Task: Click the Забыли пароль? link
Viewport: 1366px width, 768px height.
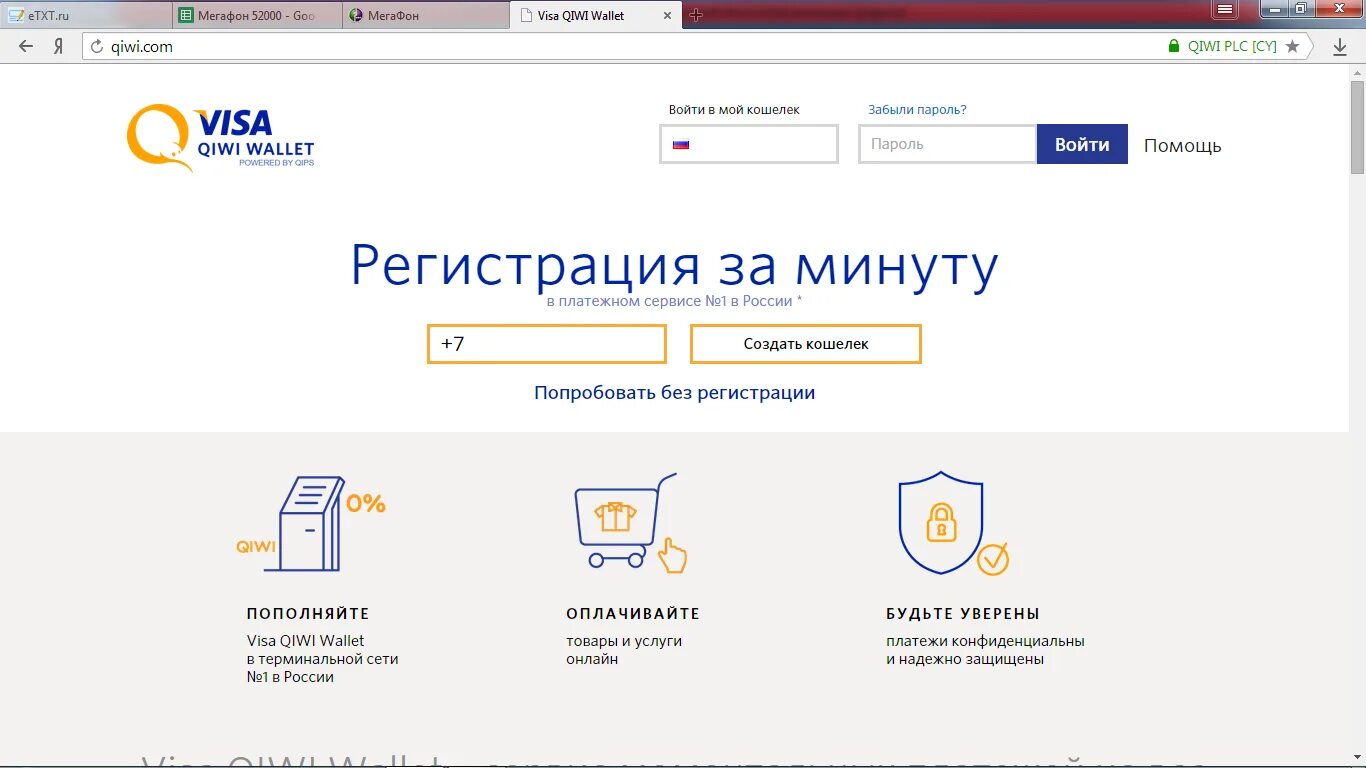Action: 917,110
